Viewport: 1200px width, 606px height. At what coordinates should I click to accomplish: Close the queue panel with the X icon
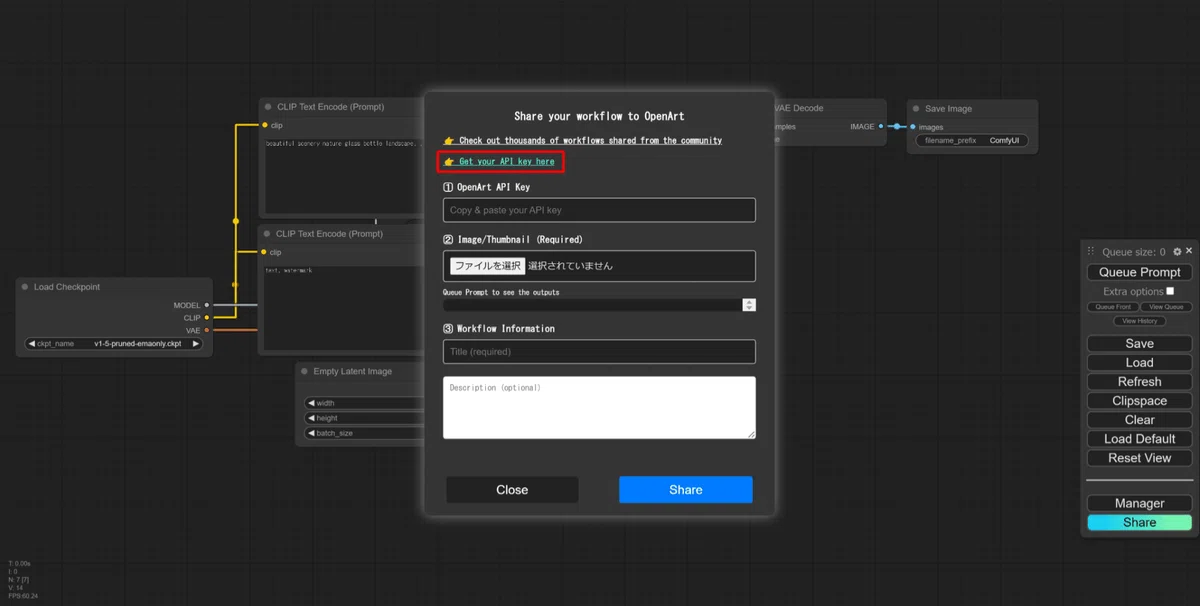coord(1189,251)
